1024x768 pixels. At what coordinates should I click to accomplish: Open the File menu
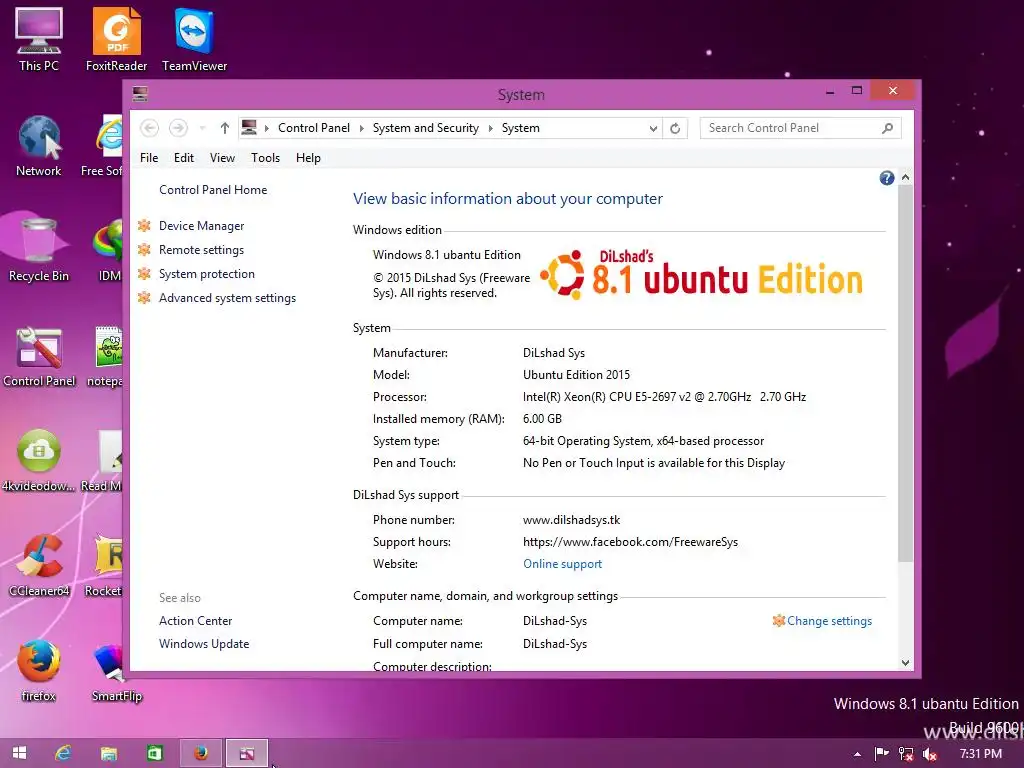[x=149, y=158]
